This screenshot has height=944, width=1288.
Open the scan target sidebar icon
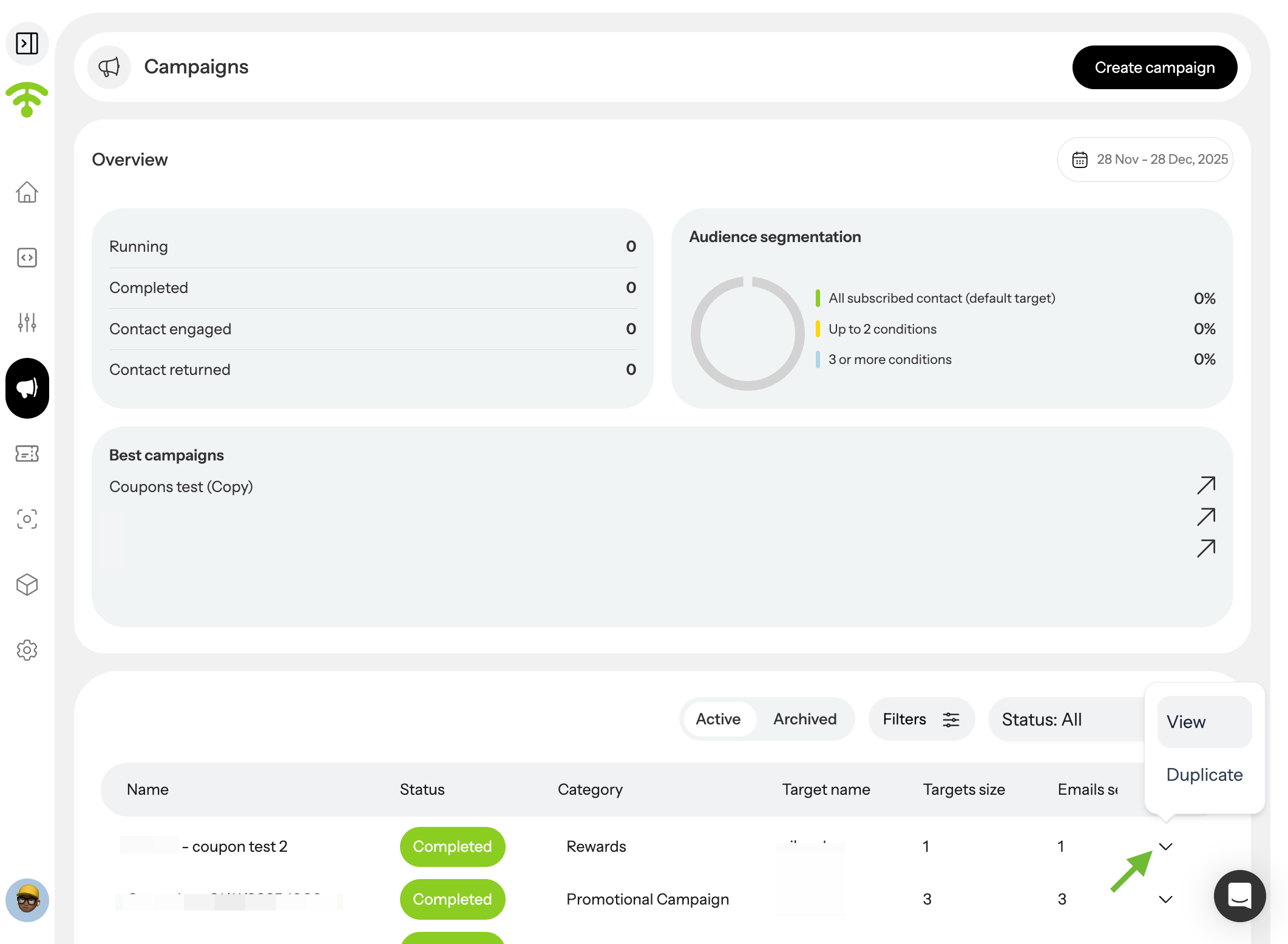point(27,519)
